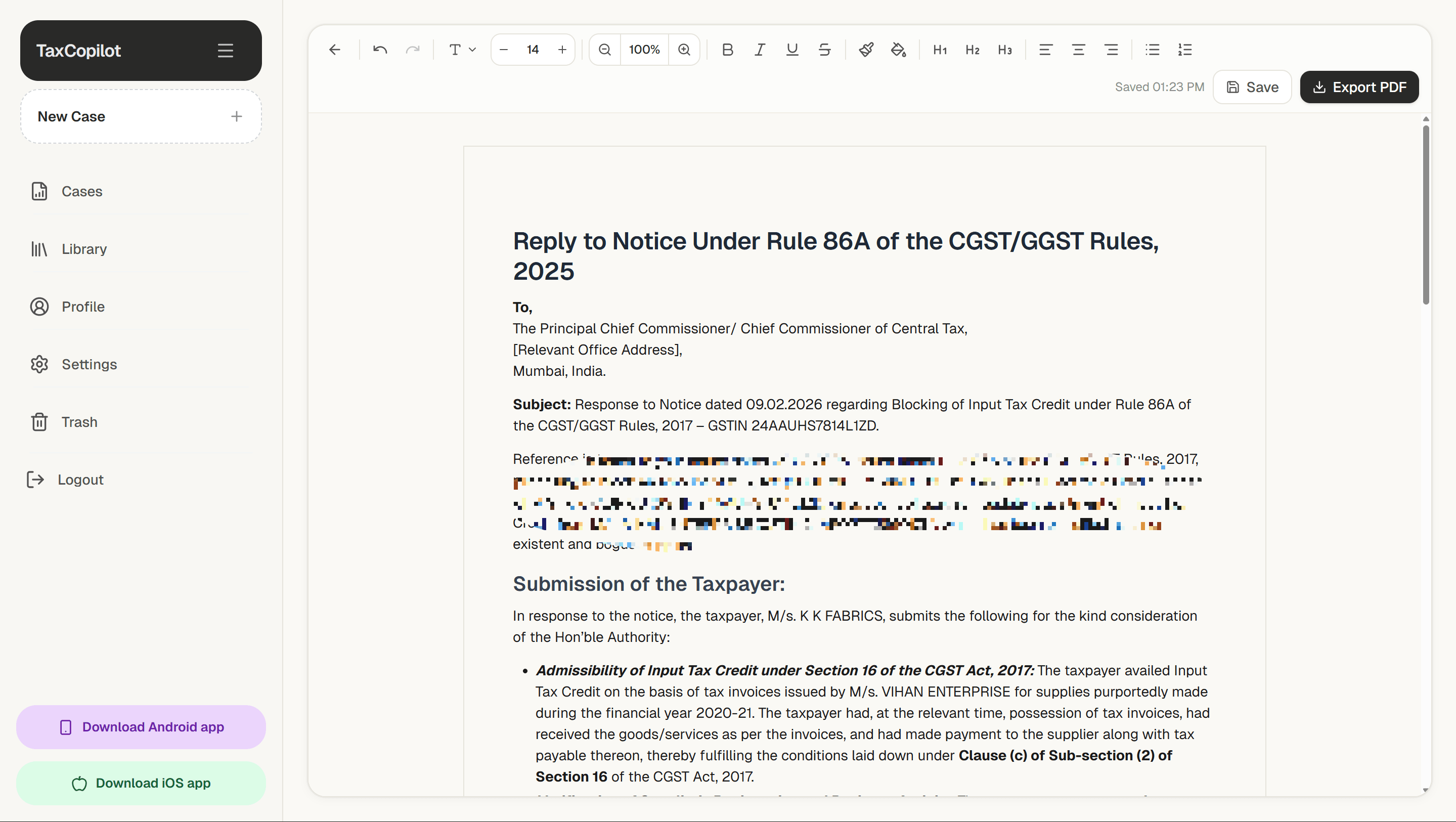This screenshot has width=1456, height=822.
Task: Align text center
Action: pyautogui.click(x=1078, y=50)
